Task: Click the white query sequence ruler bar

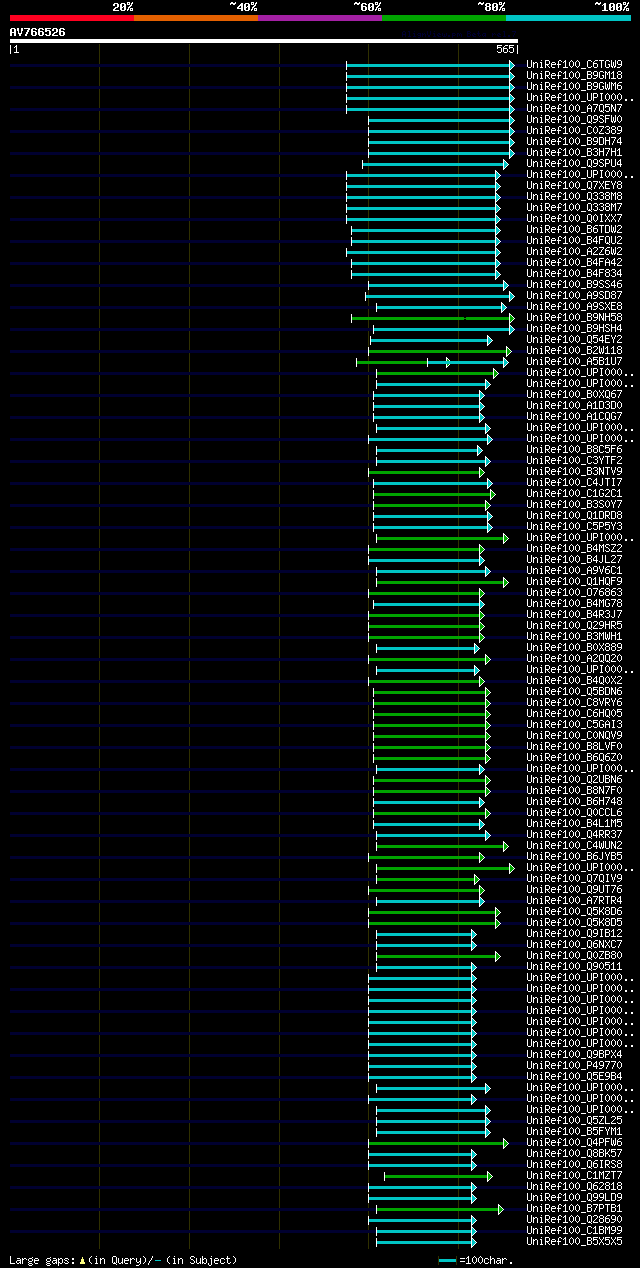Action: 263,41
